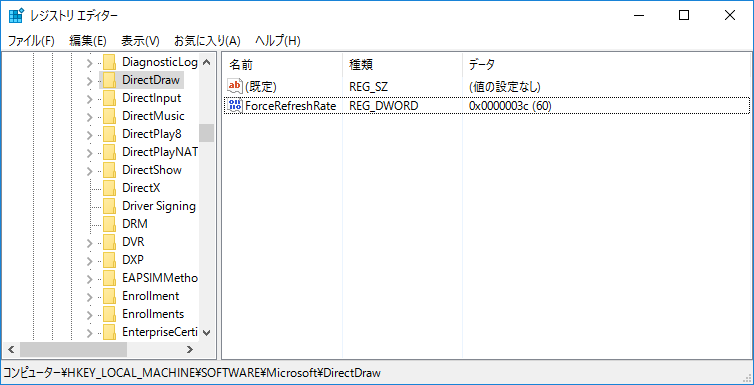Click the tree pane scroll up arrow
Screen dimensions: 754x385
coord(207,62)
